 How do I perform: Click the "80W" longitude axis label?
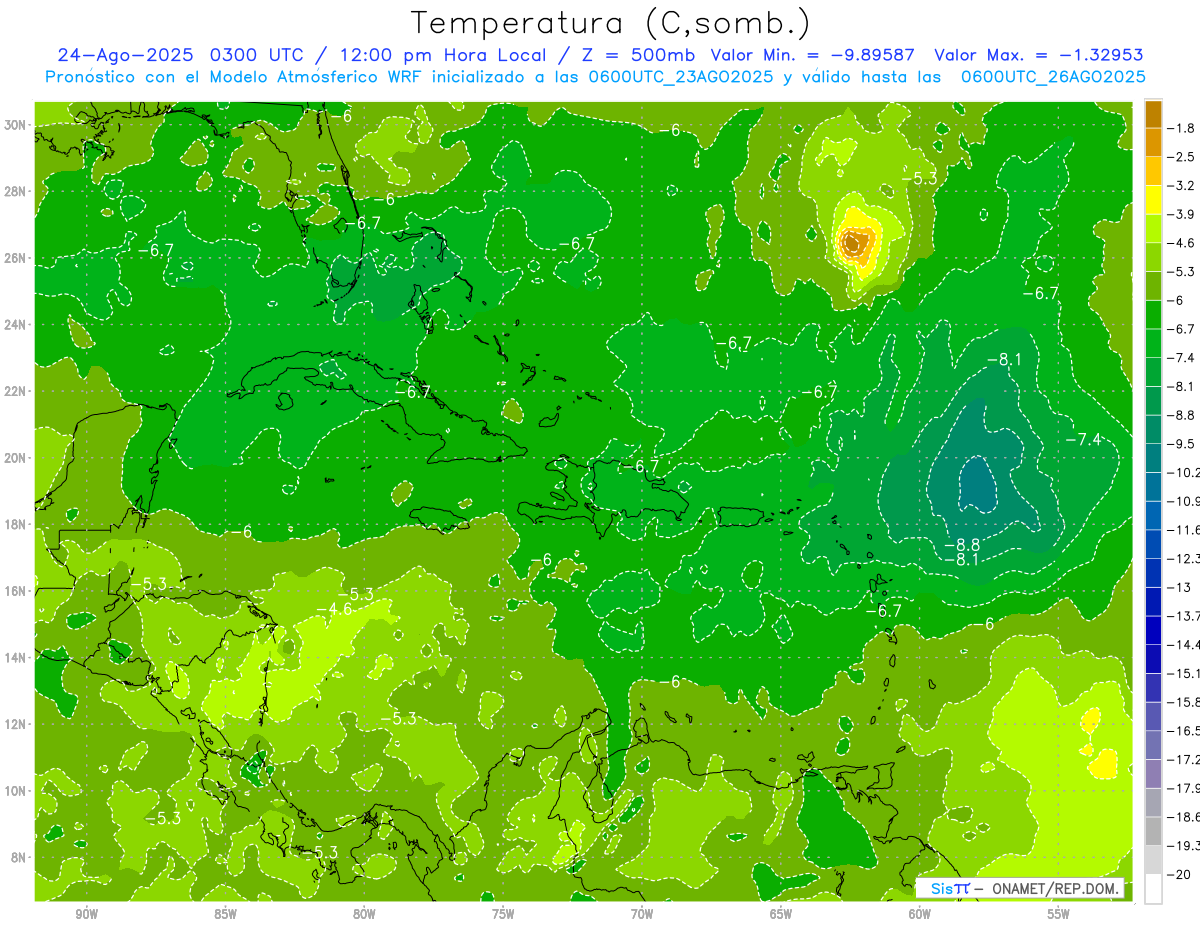(x=364, y=914)
